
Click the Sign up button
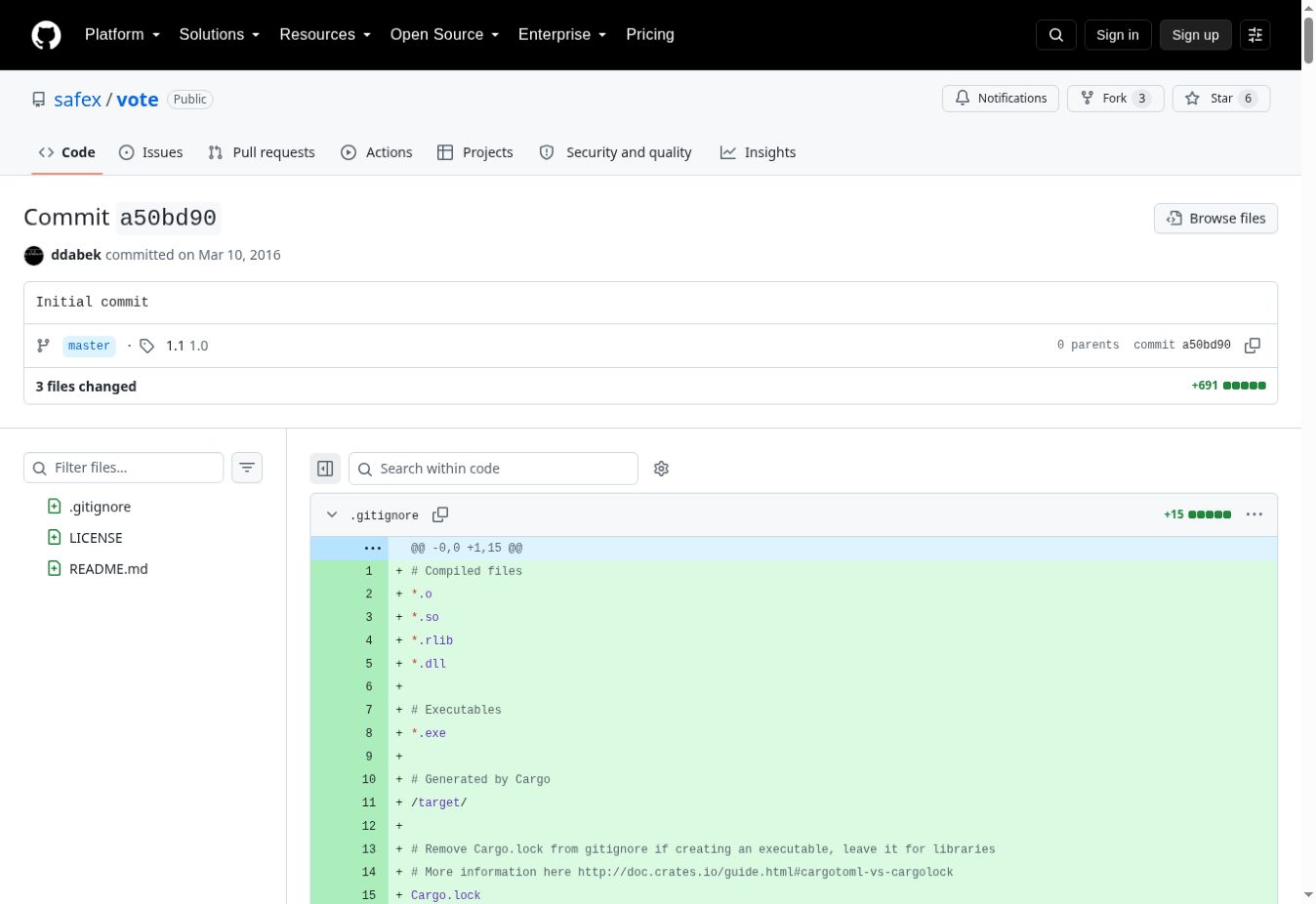(x=1196, y=35)
